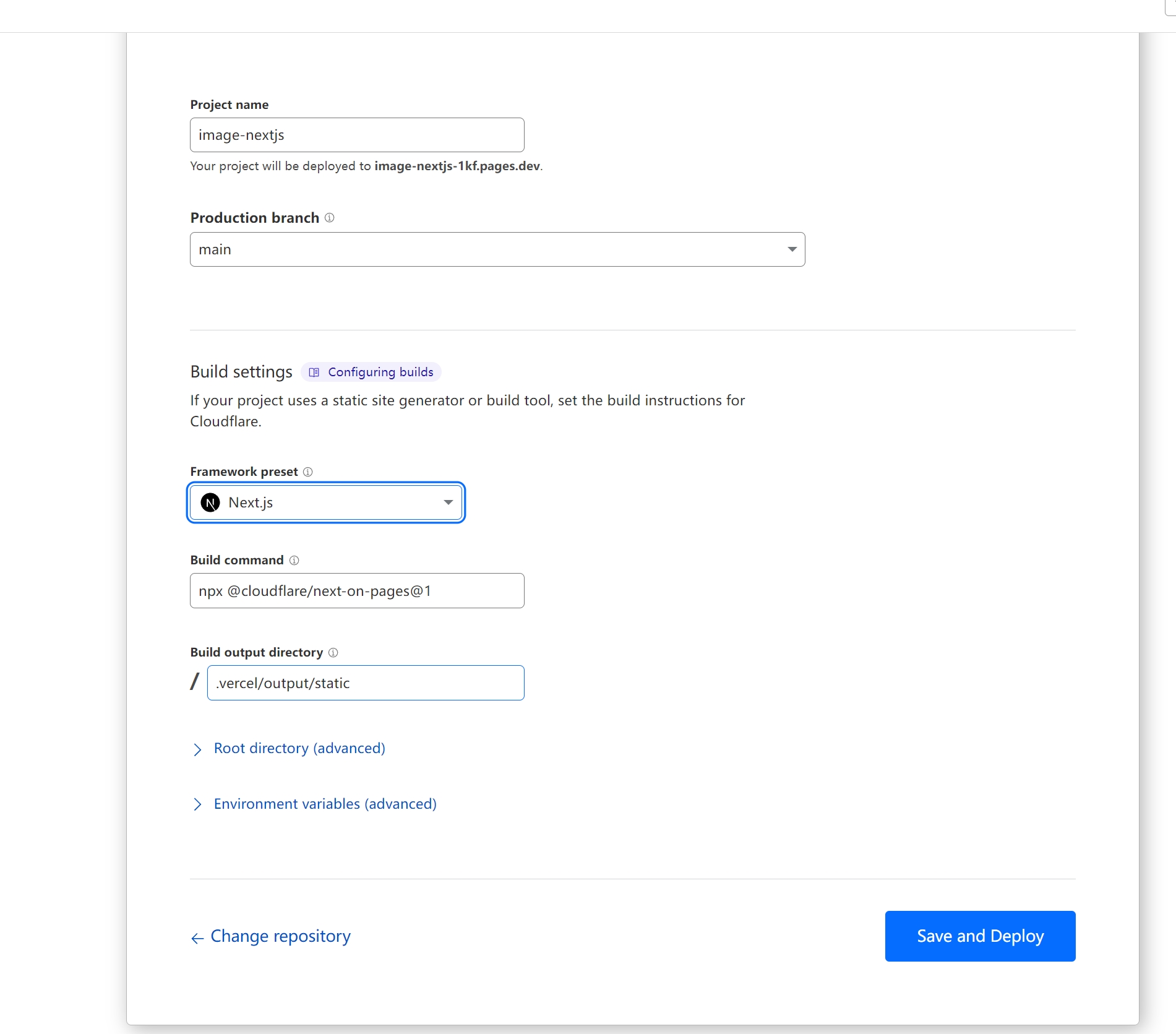Viewport: 1176px width, 1034px height.
Task: Open the Production branch dropdown showing main
Action: [497, 249]
